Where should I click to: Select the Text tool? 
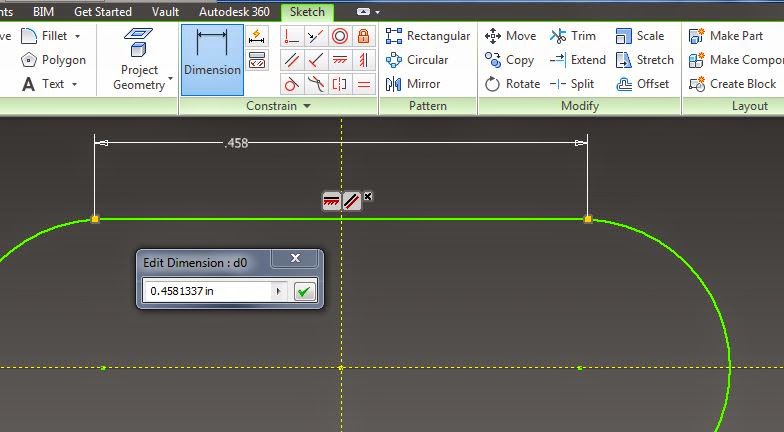(x=43, y=84)
